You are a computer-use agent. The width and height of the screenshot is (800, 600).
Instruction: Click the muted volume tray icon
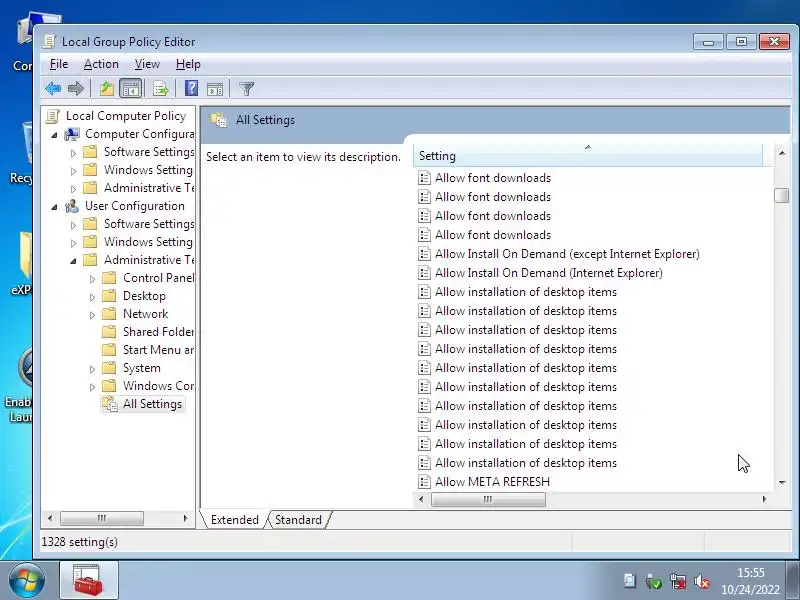(702, 581)
